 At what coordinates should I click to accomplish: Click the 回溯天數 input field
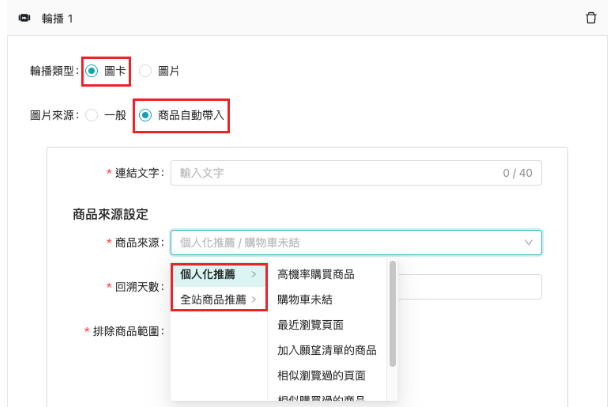coord(470,287)
